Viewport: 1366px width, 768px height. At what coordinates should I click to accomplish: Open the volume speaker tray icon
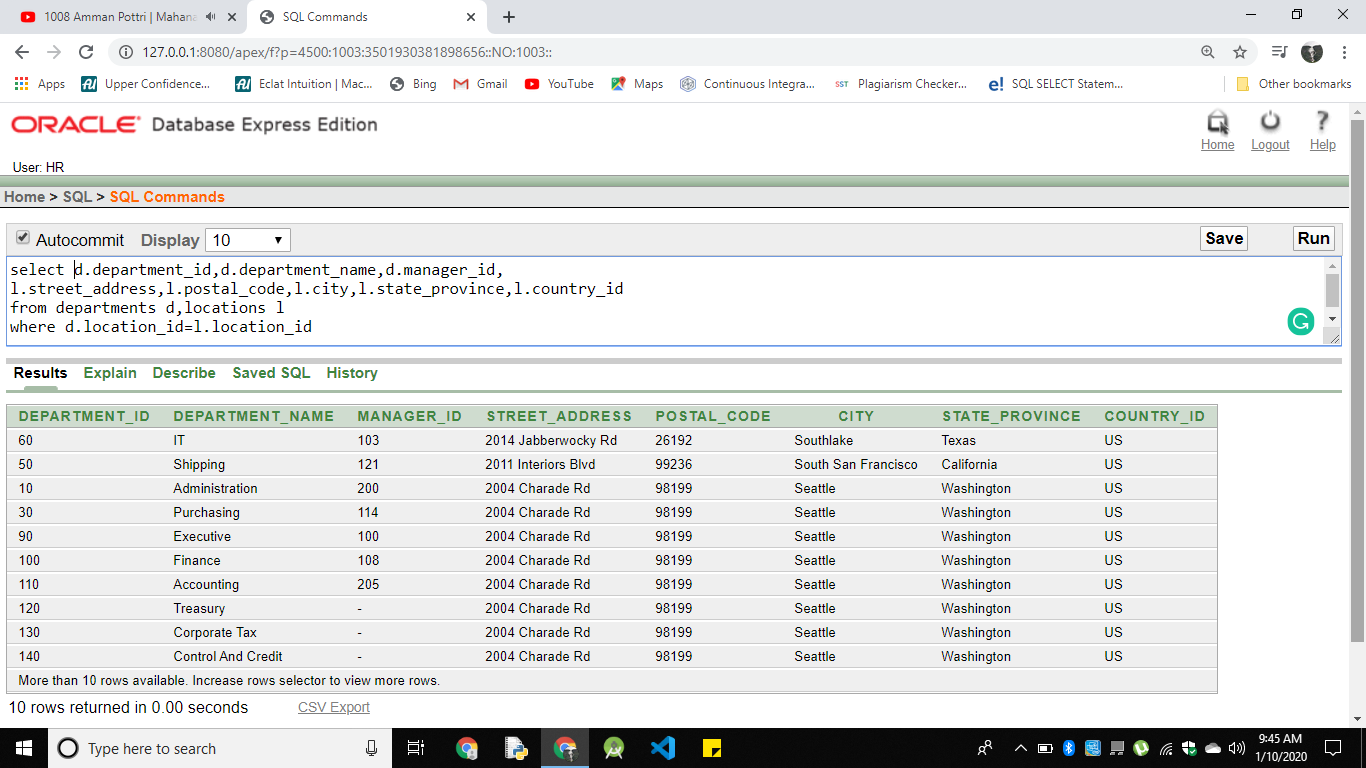[x=1237, y=748]
